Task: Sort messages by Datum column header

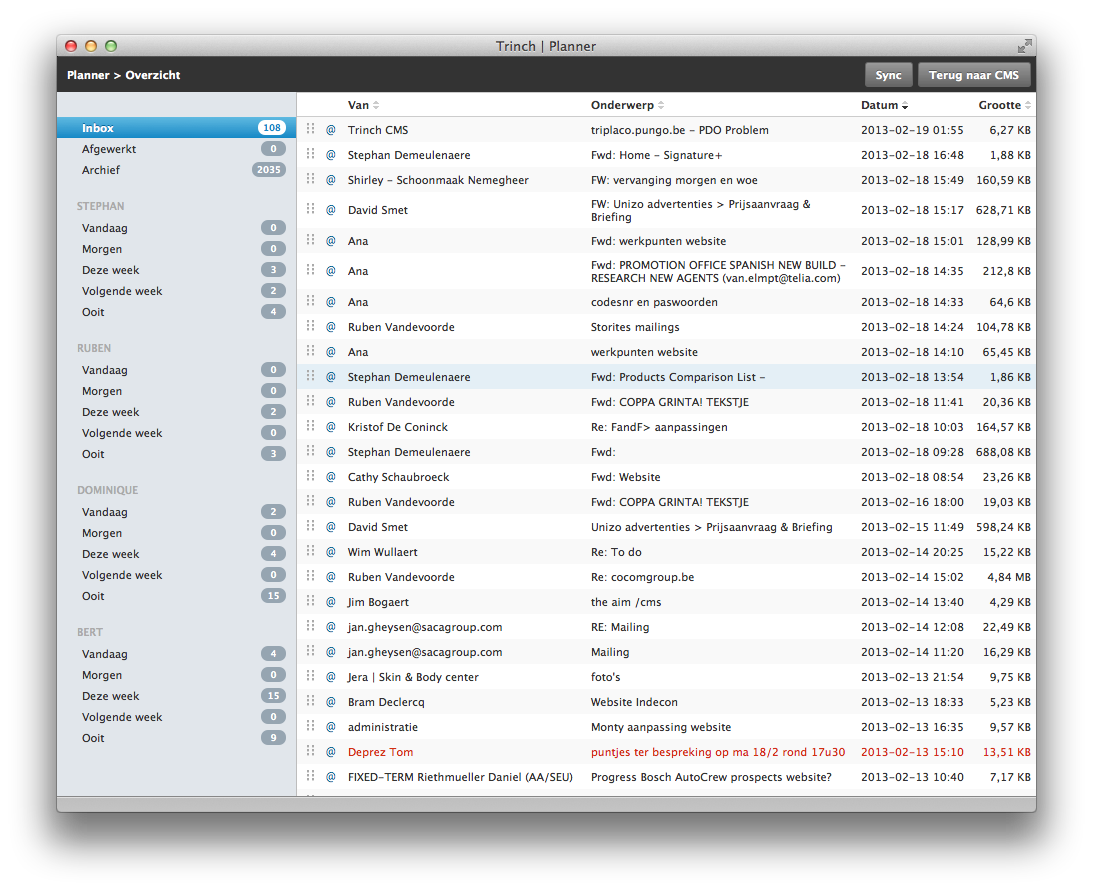Action: 884,105
